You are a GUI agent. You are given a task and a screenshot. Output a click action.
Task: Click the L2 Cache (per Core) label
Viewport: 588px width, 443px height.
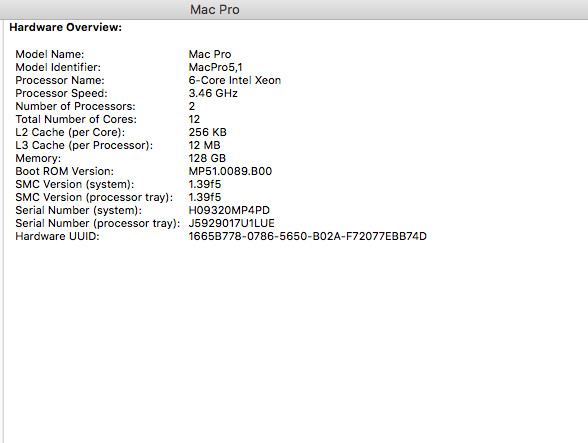pos(70,132)
